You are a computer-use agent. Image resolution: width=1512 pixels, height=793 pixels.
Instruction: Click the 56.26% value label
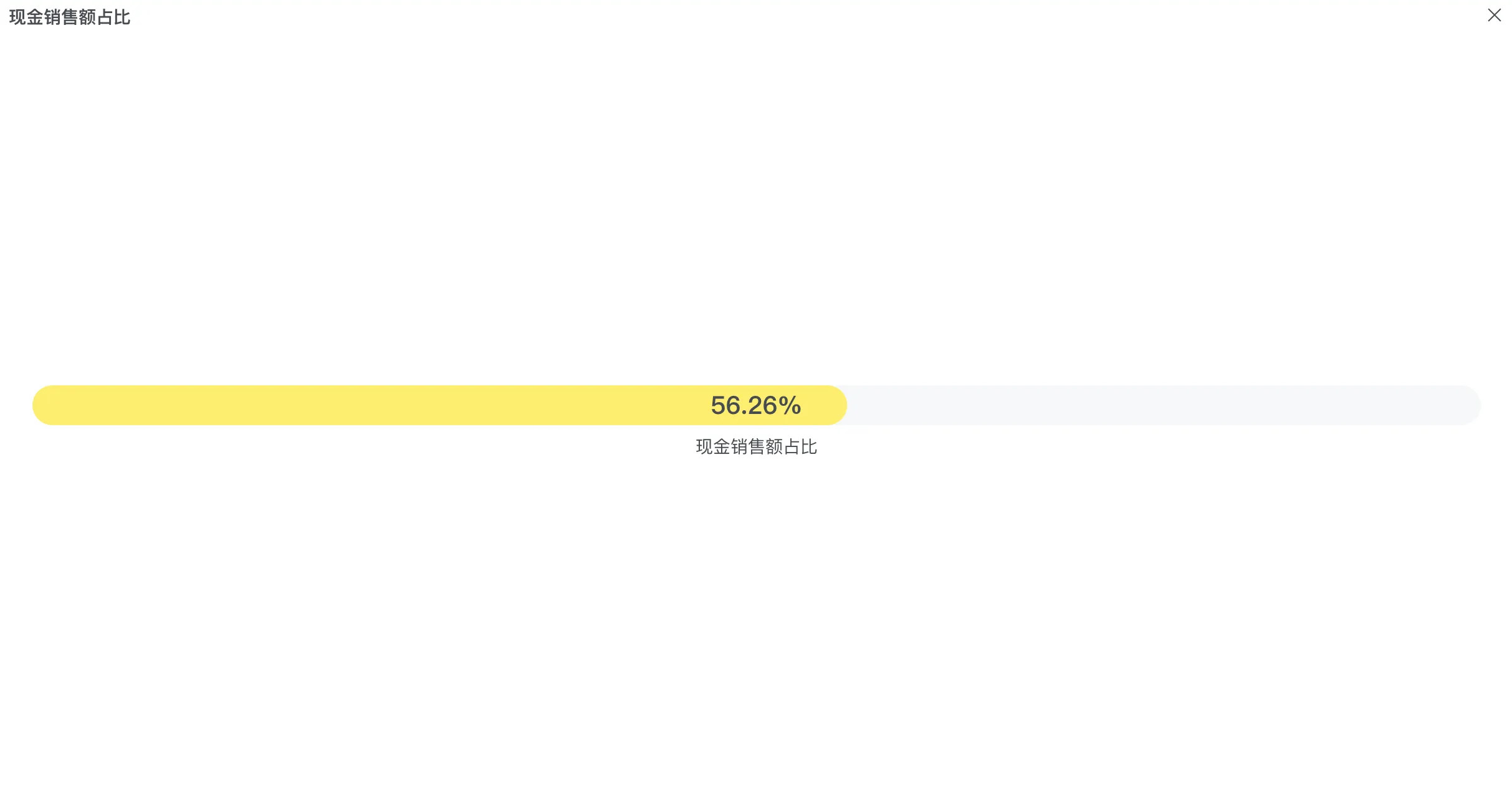click(x=755, y=406)
